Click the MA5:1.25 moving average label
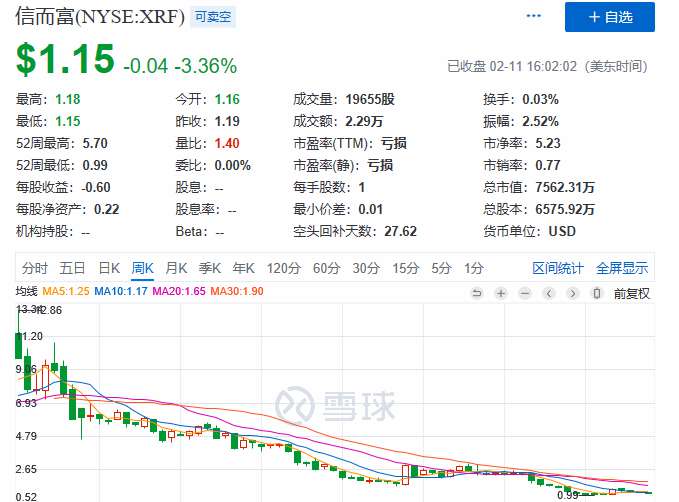679x502 pixels. click(x=66, y=291)
